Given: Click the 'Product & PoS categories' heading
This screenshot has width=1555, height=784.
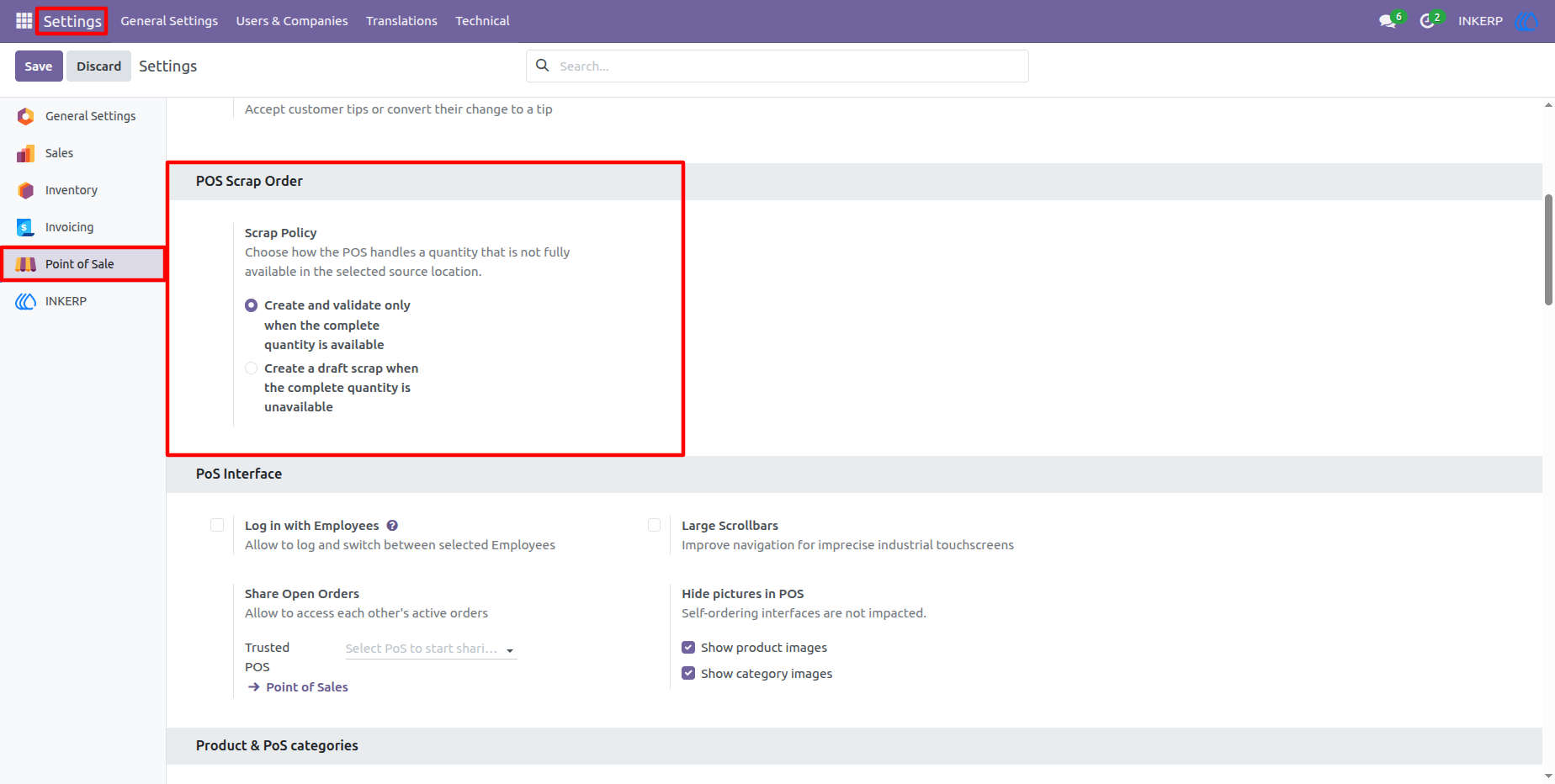Looking at the screenshot, I should (x=277, y=745).
